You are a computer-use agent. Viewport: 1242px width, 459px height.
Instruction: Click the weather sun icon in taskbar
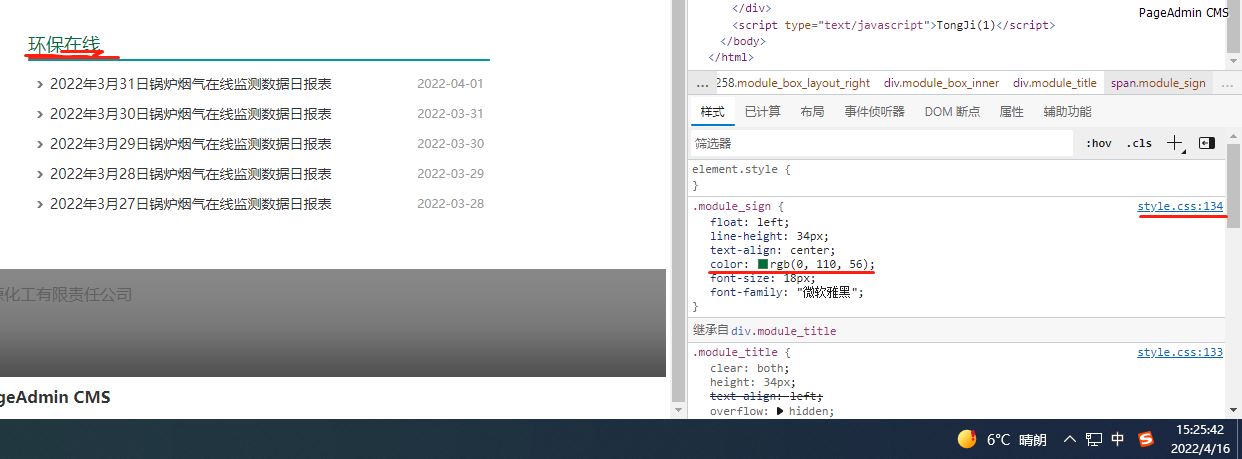[x=967, y=439]
